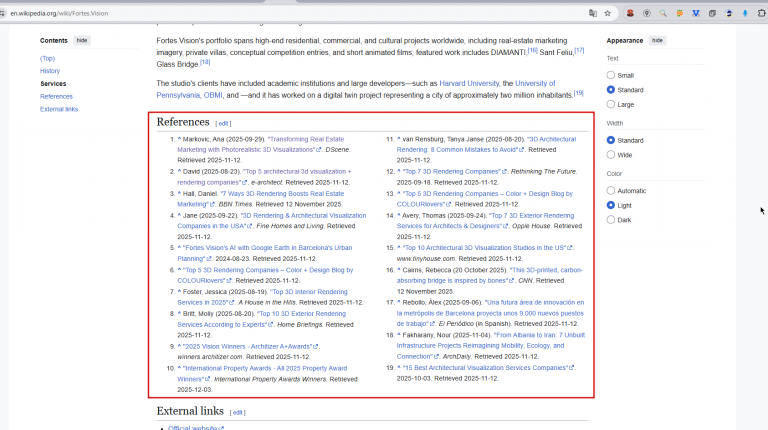Select Small text size

(611, 75)
